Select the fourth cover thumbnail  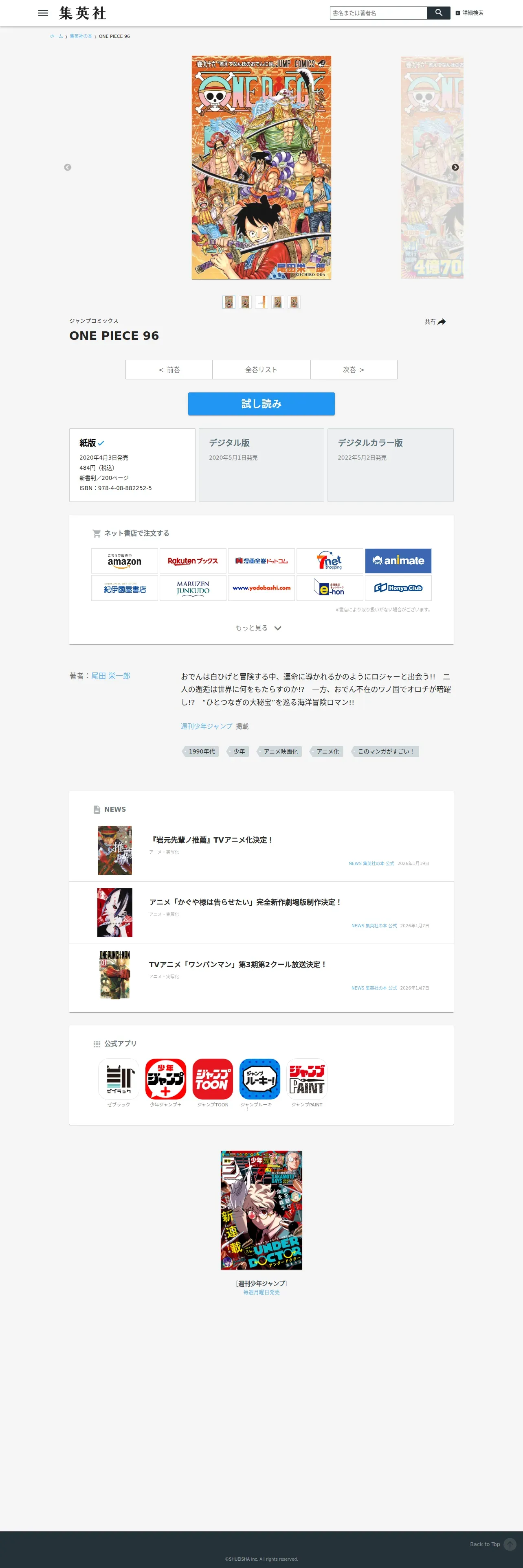[278, 302]
